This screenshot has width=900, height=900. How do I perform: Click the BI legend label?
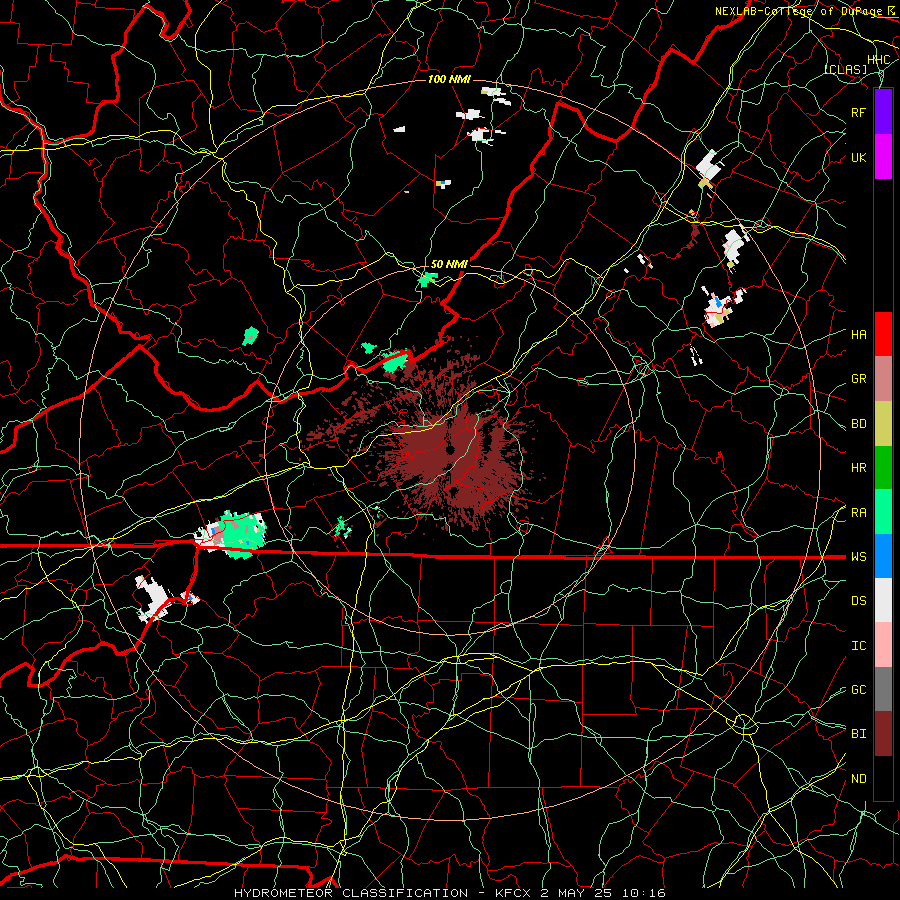[x=858, y=734]
